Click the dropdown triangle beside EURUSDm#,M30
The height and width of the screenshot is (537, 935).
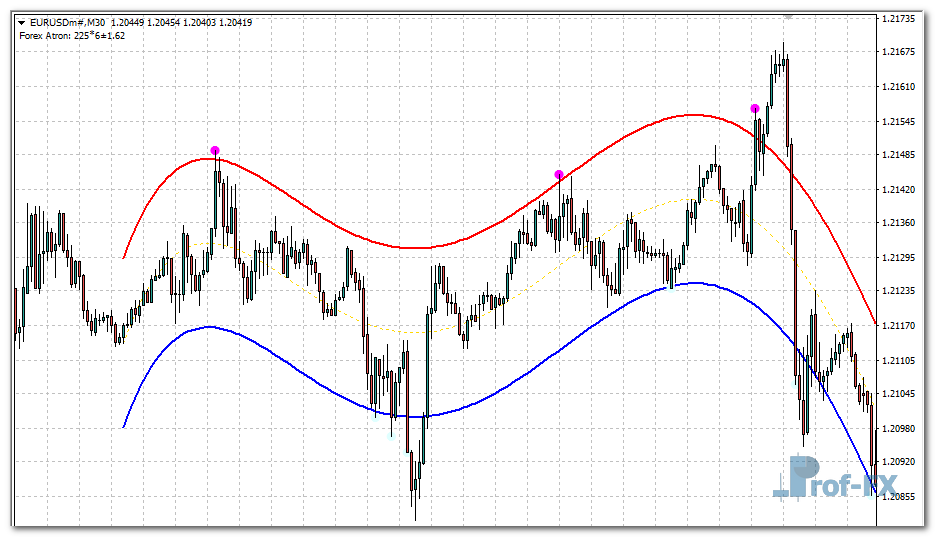point(21,21)
